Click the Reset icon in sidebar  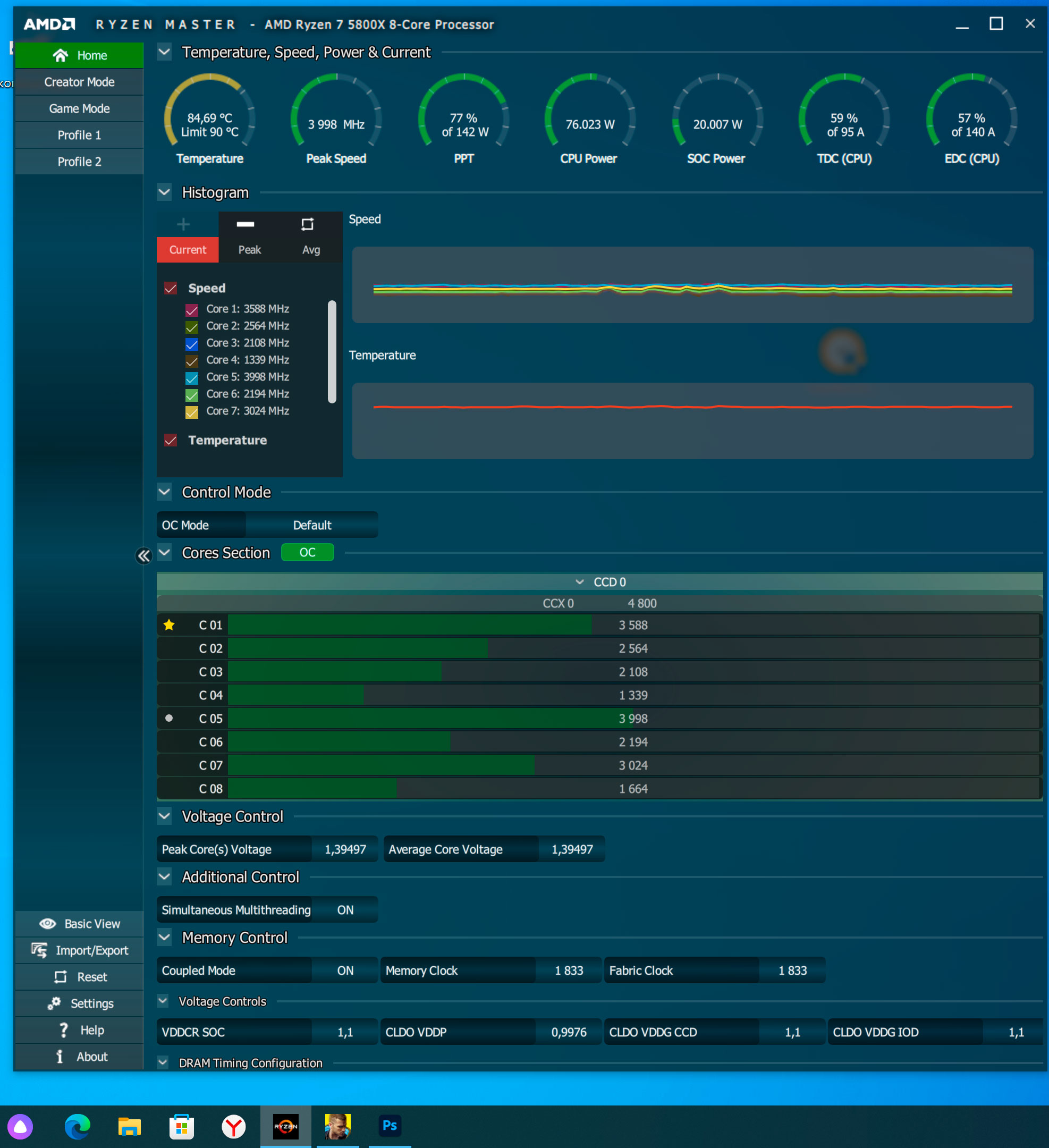coord(61,977)
